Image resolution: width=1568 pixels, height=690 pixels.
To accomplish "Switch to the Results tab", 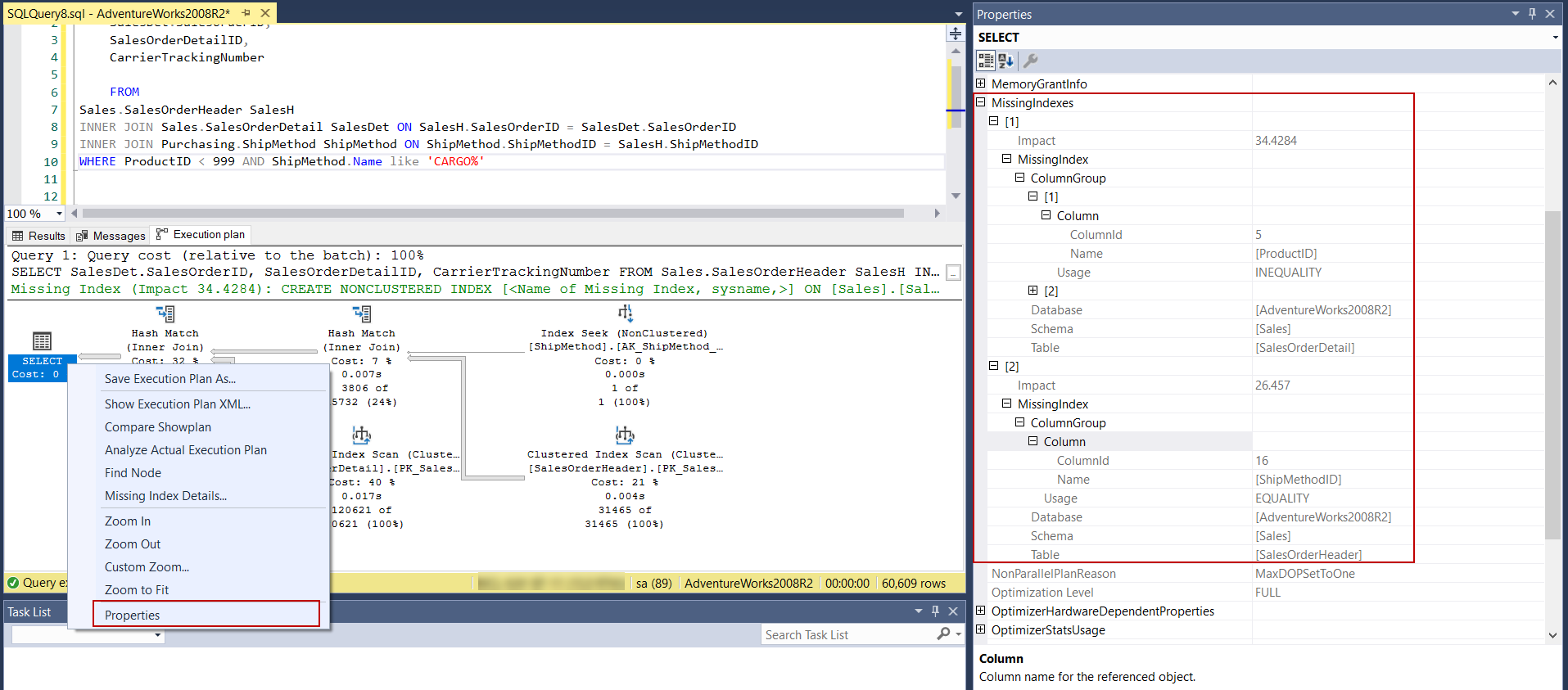I will point(38,236).
